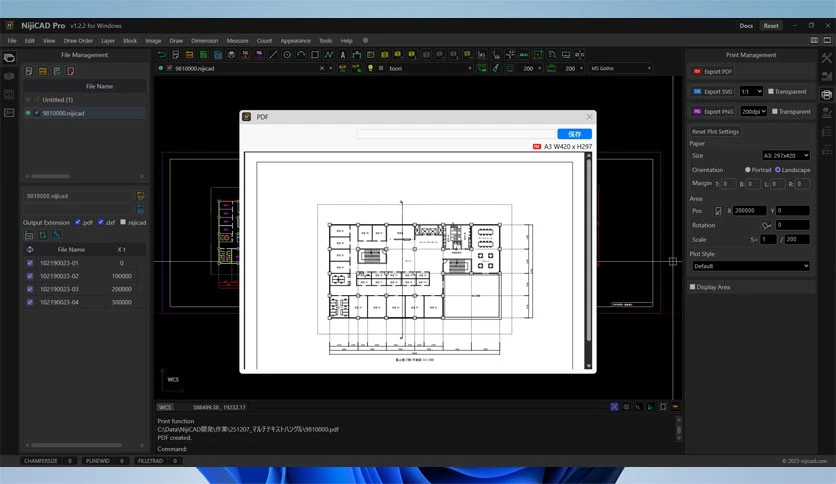The height and width of the screenshot is (484, 836).
Task: Toggle the snap icon in status bar
Action: [x=614, y=407]
